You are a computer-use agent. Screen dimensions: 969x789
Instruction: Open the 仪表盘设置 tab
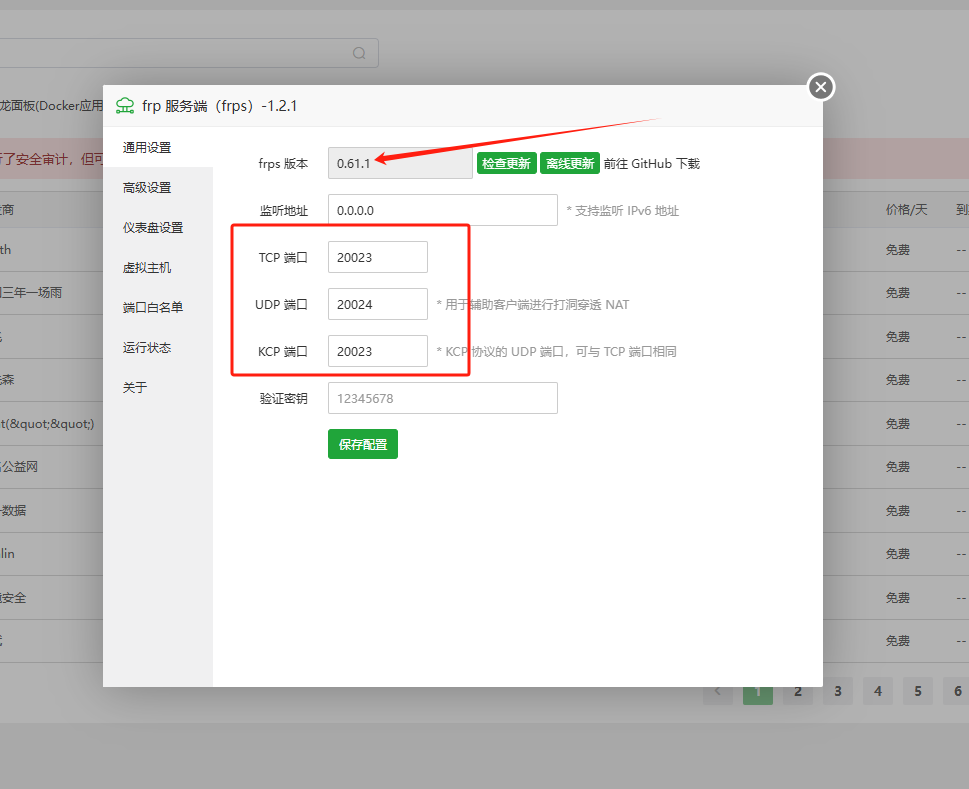pos(154,228)
